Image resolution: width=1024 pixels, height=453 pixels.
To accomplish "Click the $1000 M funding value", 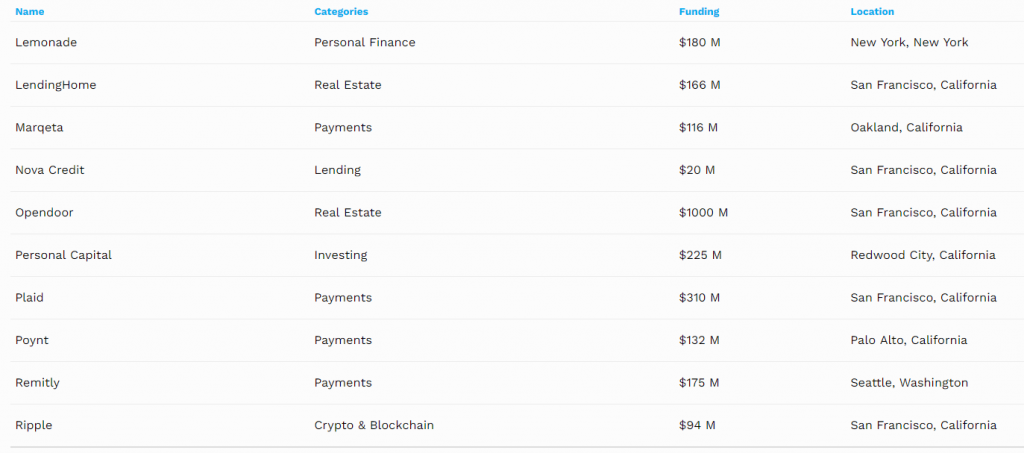I will point(703,213).
